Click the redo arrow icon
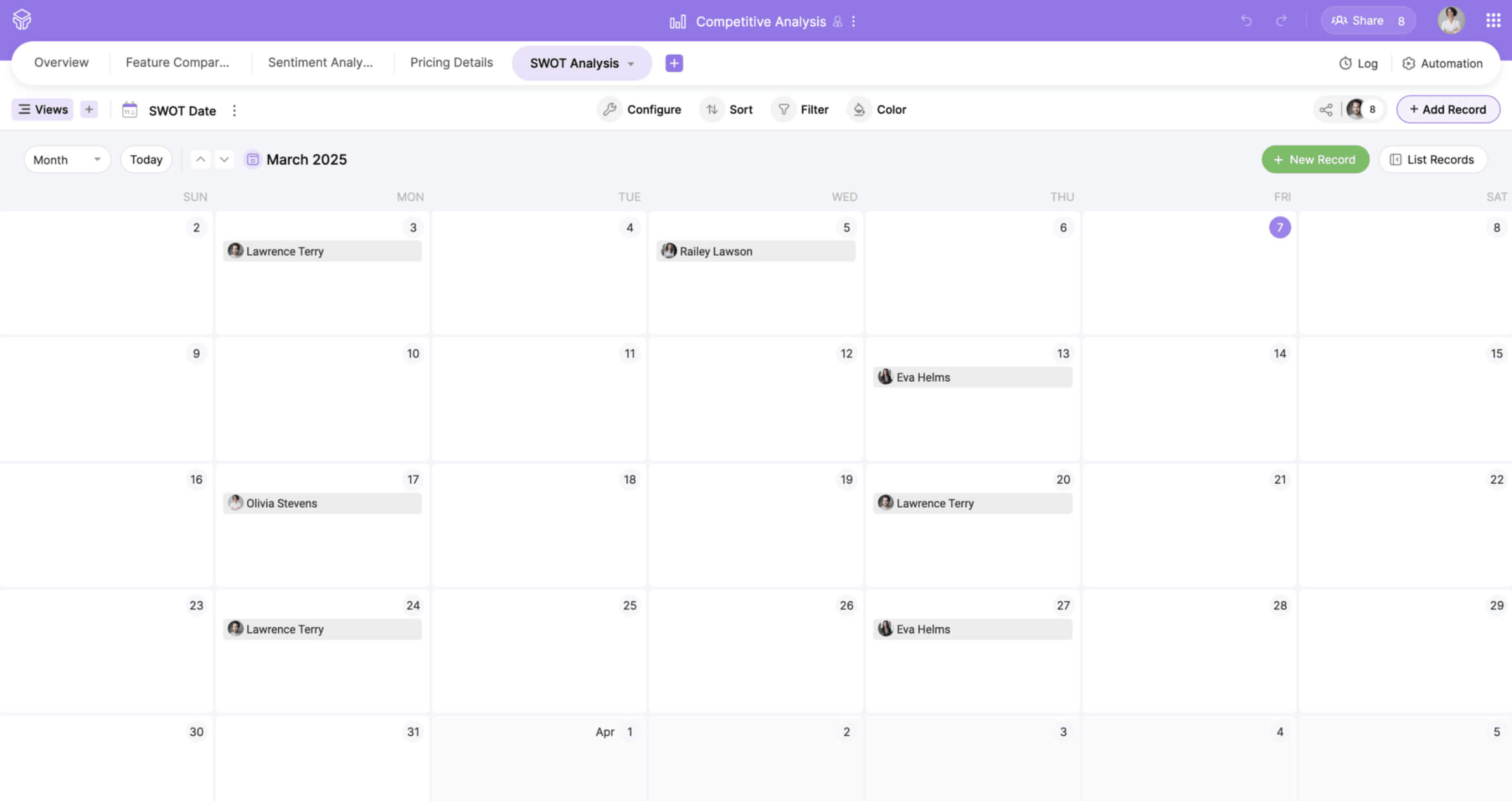 point(1281,21)
